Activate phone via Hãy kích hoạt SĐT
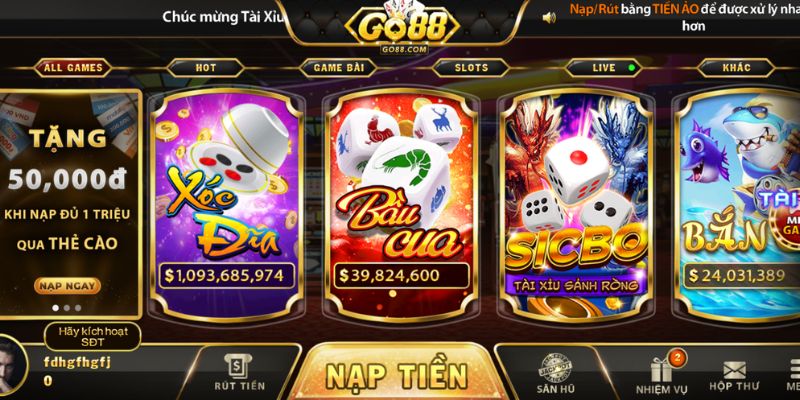The width and height of the screenshot is (800, 400). click(x=92, y=337)
